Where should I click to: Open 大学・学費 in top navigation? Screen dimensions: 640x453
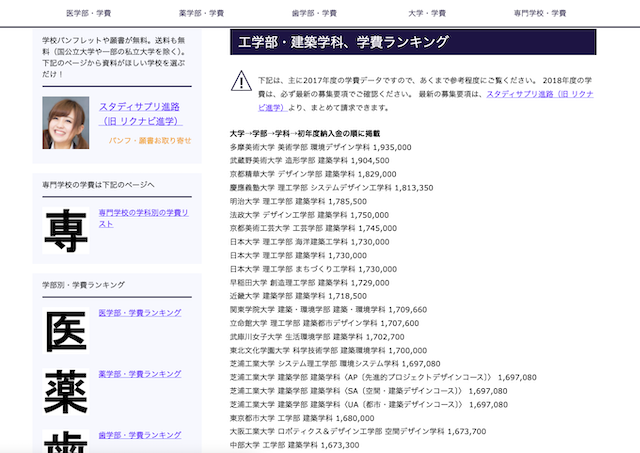(x=427, y=13)
